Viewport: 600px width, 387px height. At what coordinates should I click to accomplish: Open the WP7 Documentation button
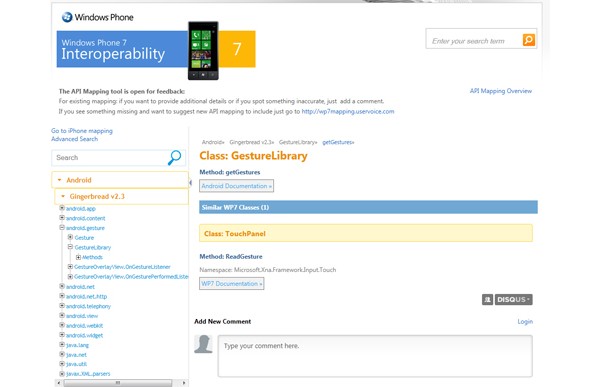[232, 284]
